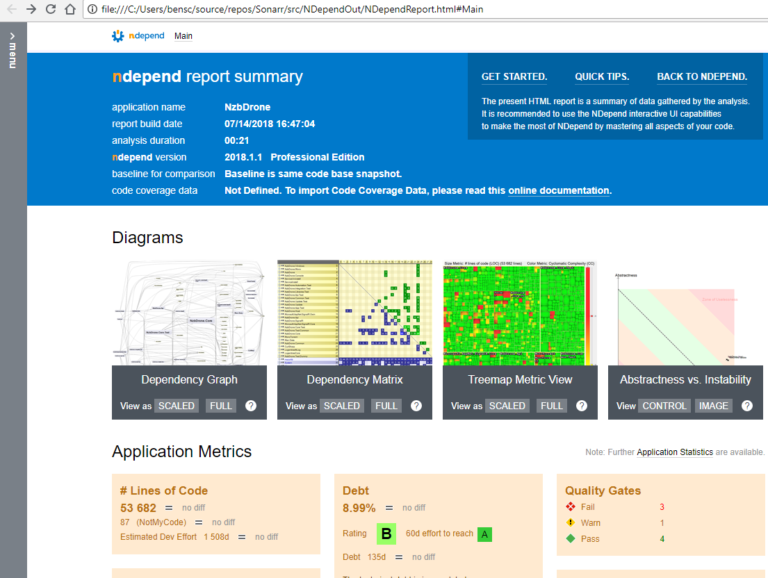Viewport: 768px width, 578px height.
Task: View Dependency Graph as SCALED
Action: pyautogui.click(x=176, y=406)
